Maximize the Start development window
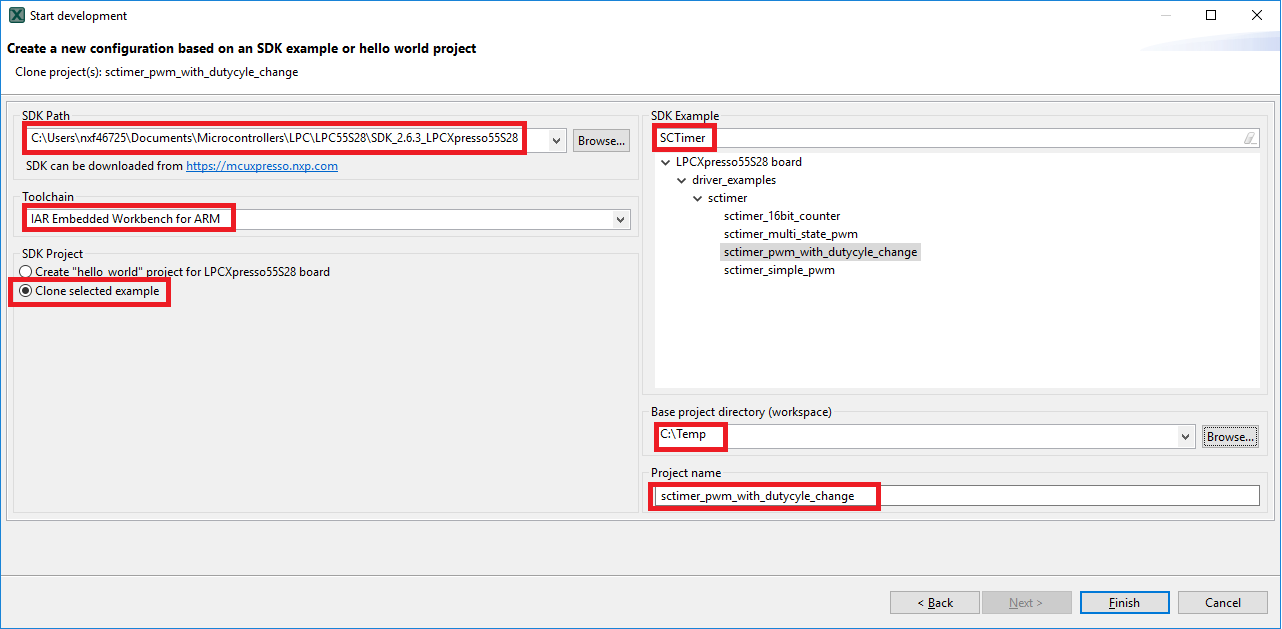 1211,16
